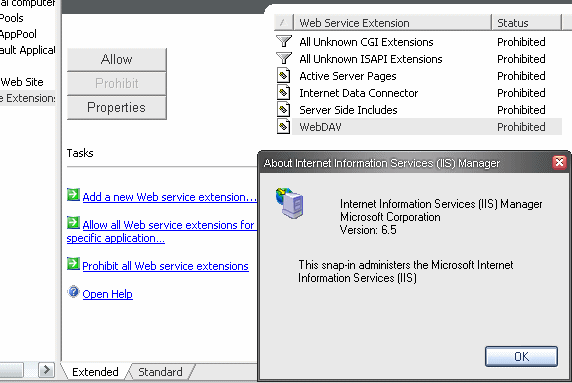Click the Microsoft Corporation text
Viewport: 572px width, 383px height.
(x=390, y=217)
